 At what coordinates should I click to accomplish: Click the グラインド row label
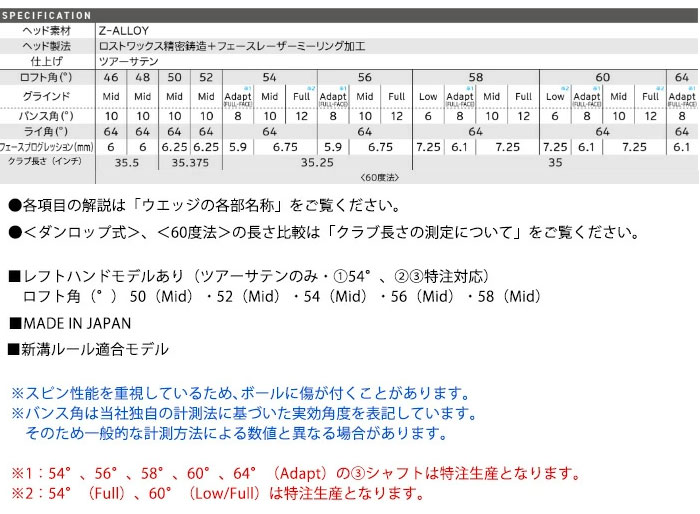coord(47,96)
